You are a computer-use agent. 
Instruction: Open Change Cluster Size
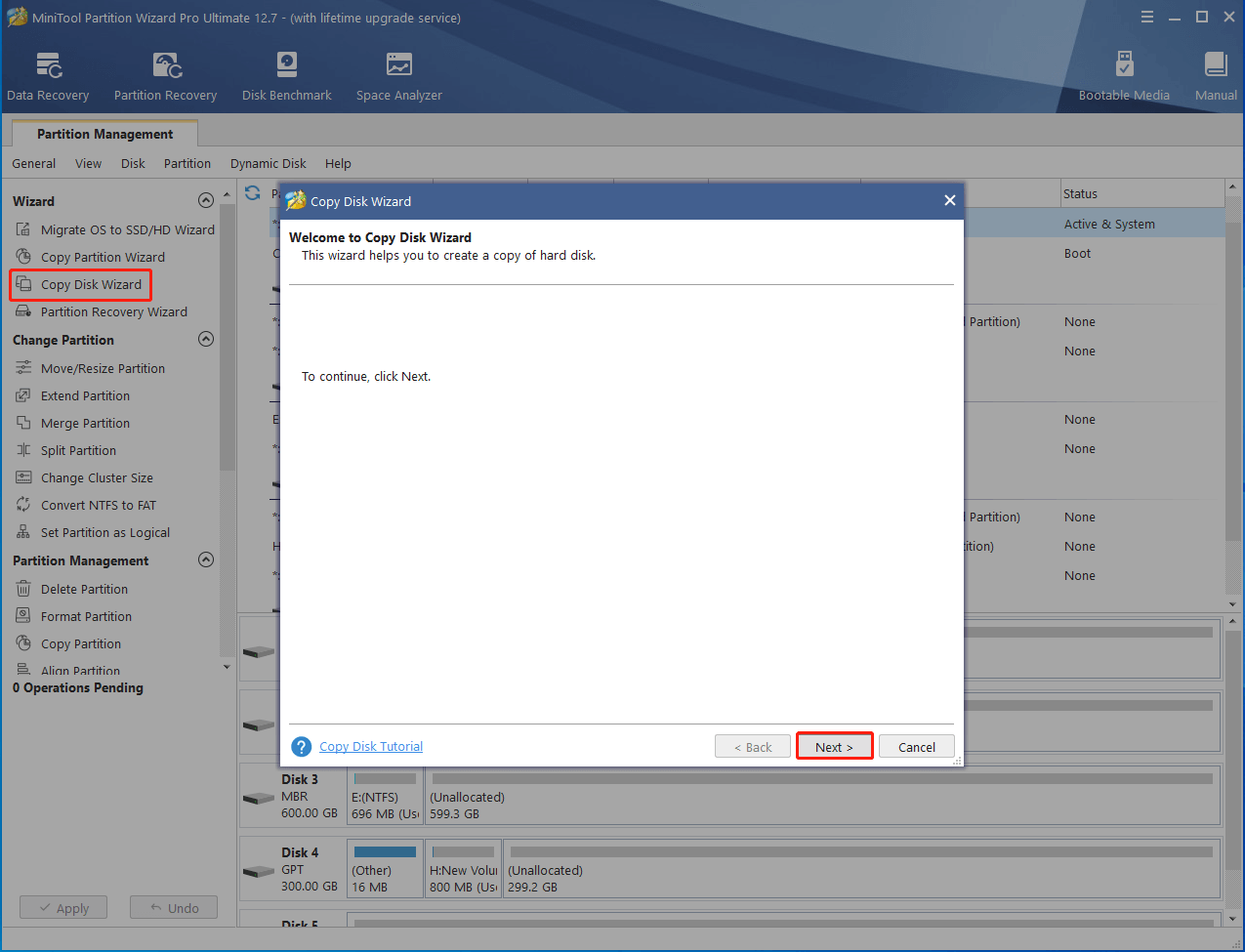85,477
